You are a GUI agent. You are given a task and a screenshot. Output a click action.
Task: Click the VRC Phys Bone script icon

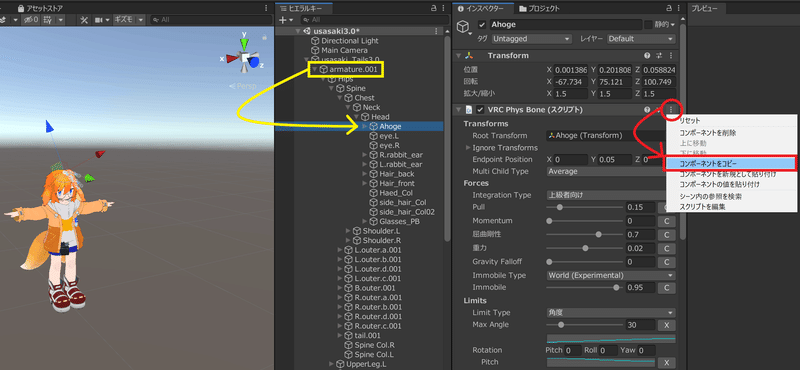468,110
